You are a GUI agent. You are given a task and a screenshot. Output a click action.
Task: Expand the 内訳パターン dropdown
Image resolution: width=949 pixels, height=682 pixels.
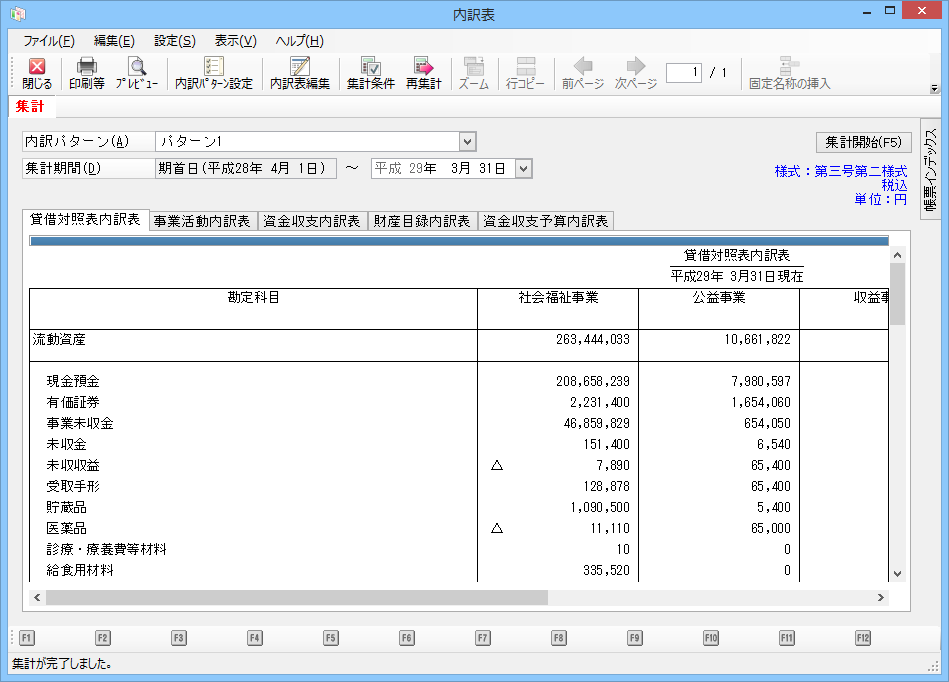point(467,142)
